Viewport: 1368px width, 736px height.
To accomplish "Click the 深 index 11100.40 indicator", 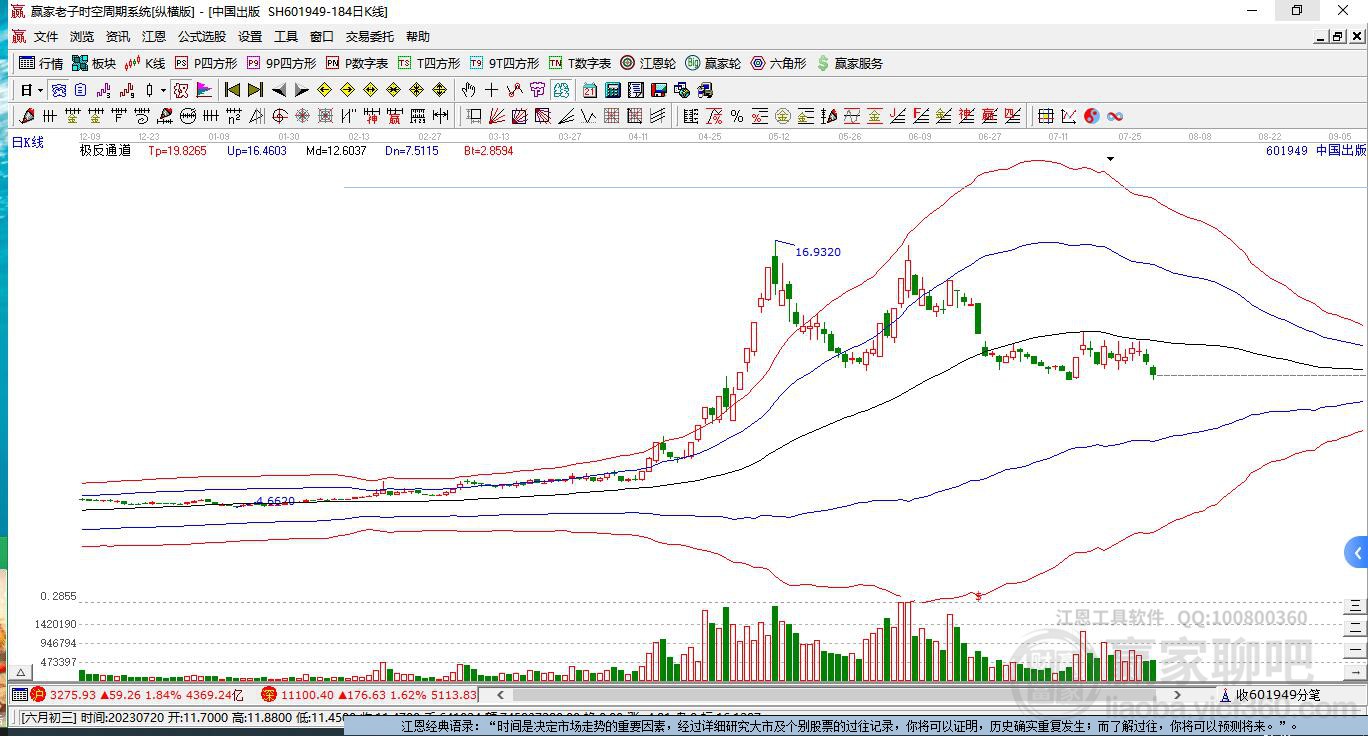I will (368, 694).
